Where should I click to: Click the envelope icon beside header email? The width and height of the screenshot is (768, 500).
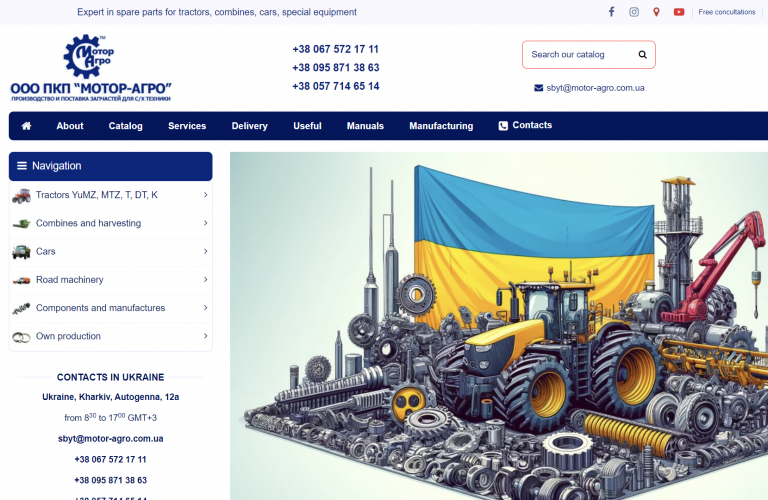pos(538,88)
